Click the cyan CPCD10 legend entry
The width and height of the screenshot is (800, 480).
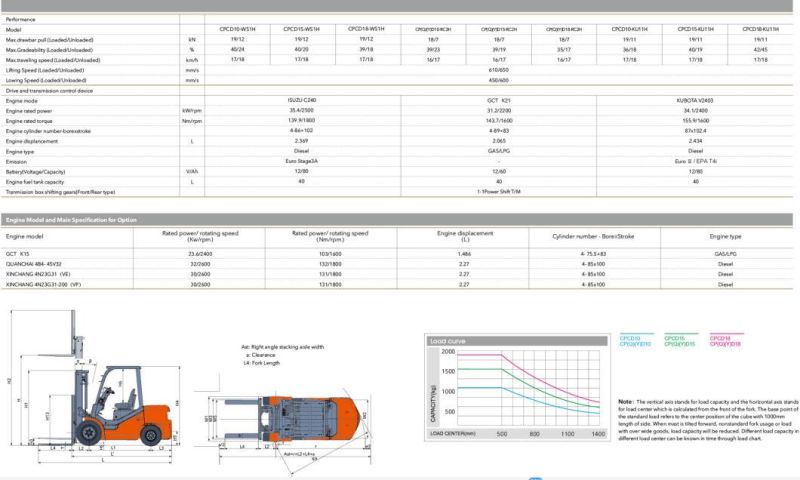635,341
